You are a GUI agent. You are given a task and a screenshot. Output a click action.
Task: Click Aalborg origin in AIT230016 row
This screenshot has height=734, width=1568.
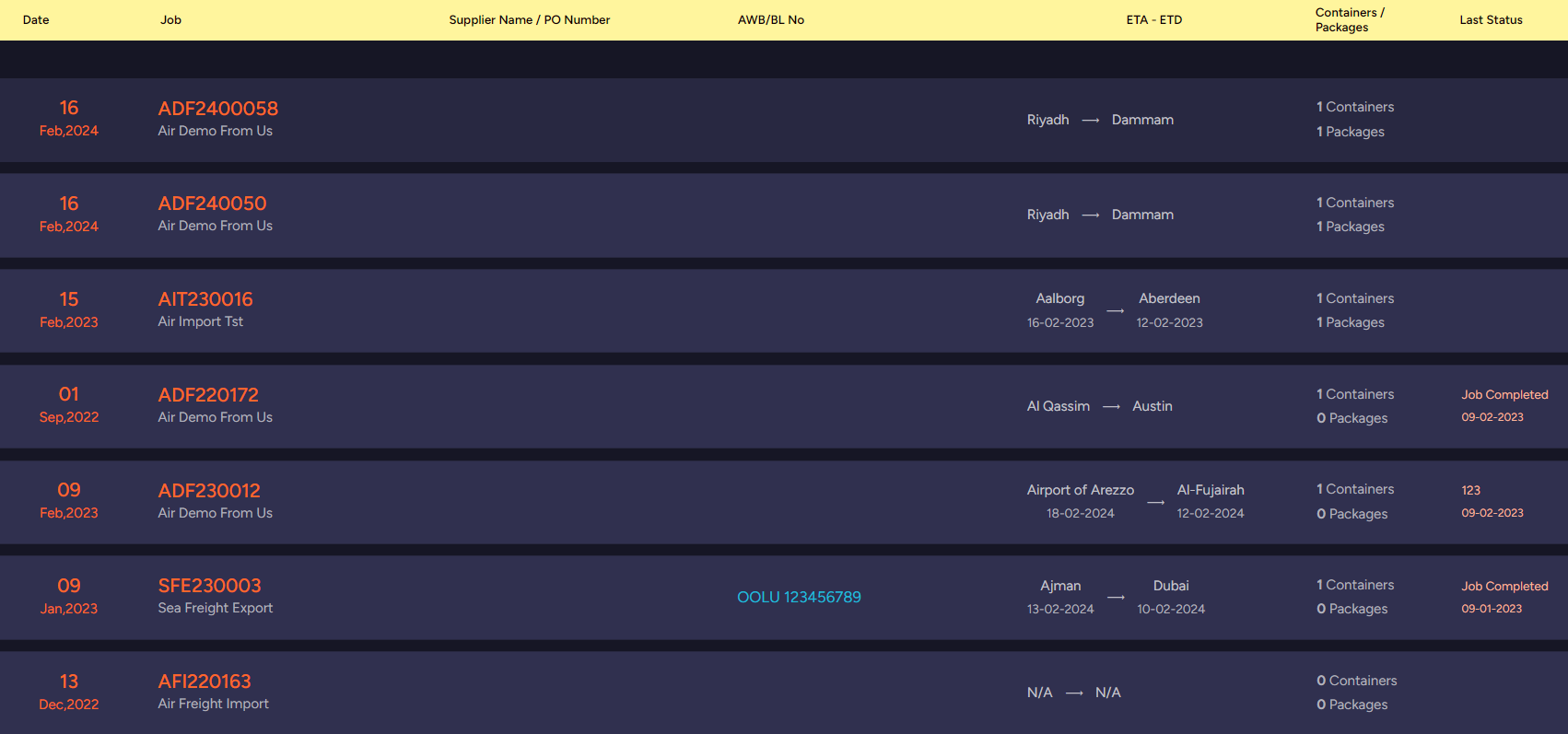point(1059,298)
